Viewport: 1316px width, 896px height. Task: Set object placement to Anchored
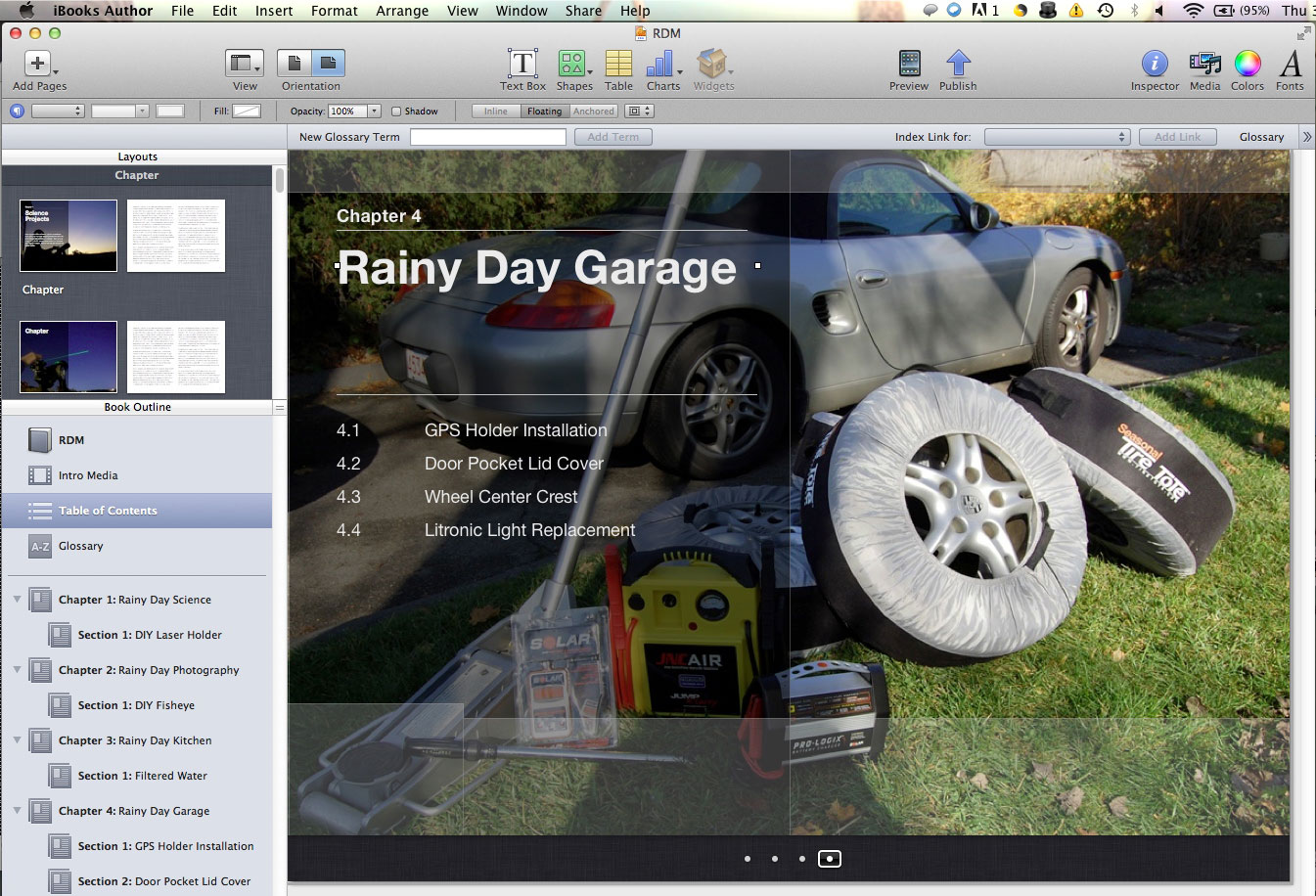pos(594,111)
